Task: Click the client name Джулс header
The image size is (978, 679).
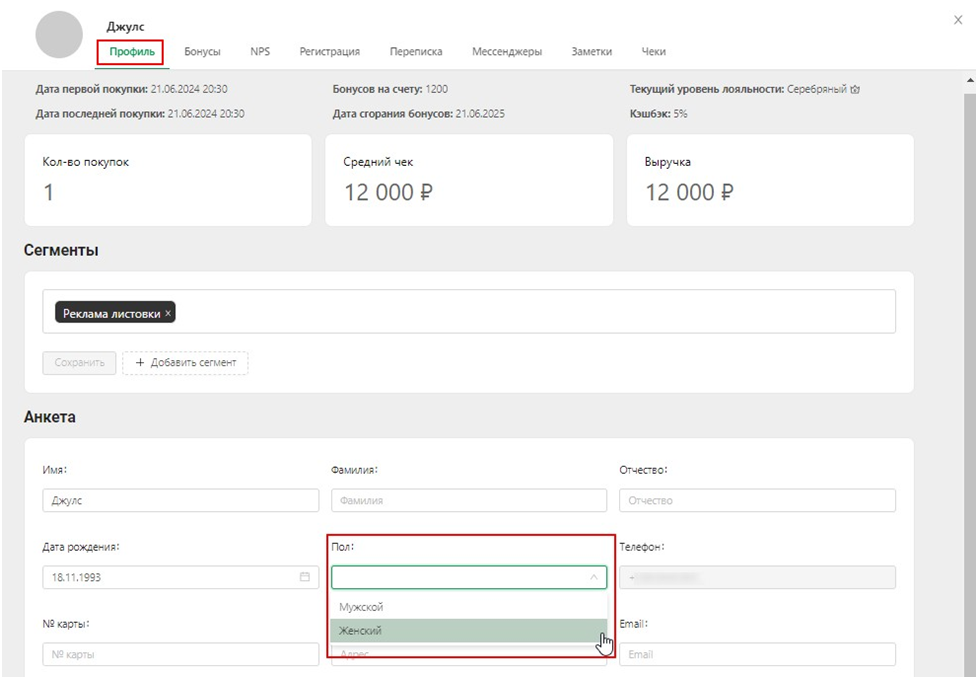Action: [x=125, y=27]
